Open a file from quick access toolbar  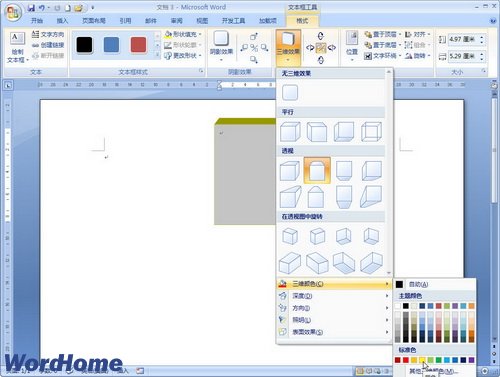tap(79, 8)
